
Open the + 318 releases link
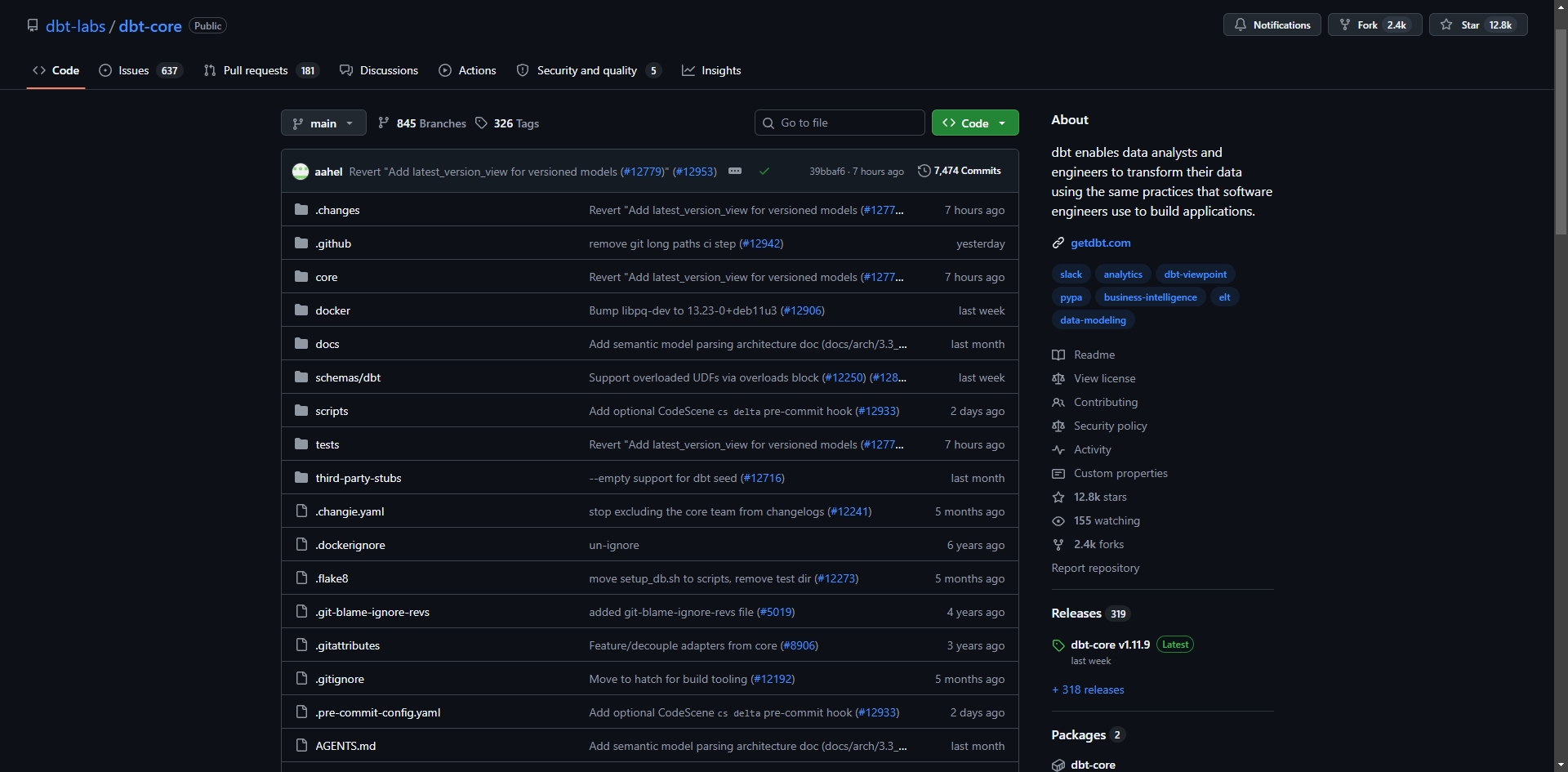[x=1088, y=689]
